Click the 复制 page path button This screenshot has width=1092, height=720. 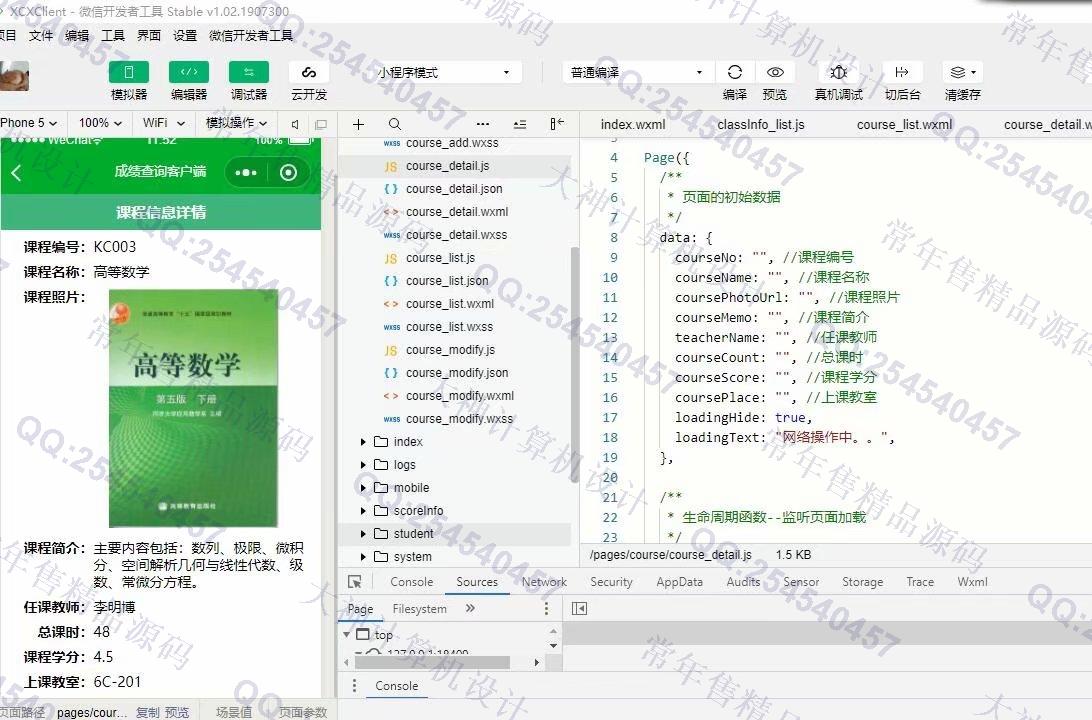coord(148,712)
